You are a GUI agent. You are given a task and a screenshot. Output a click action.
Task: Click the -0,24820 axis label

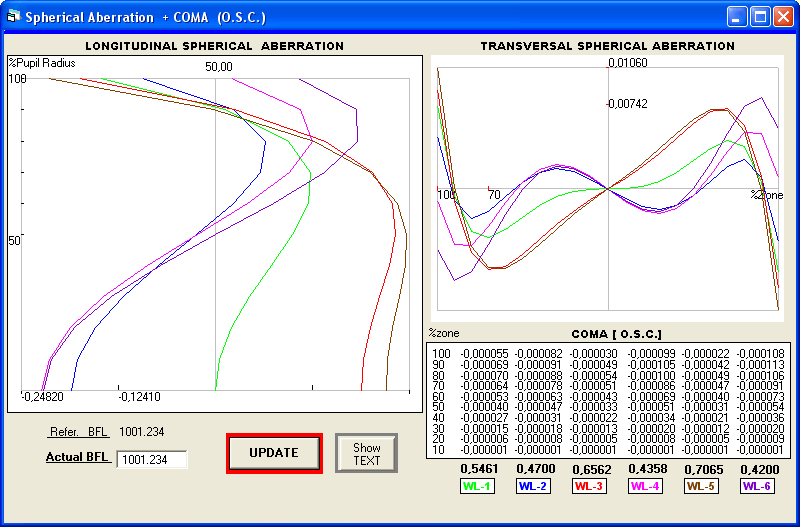click(42, 397)
